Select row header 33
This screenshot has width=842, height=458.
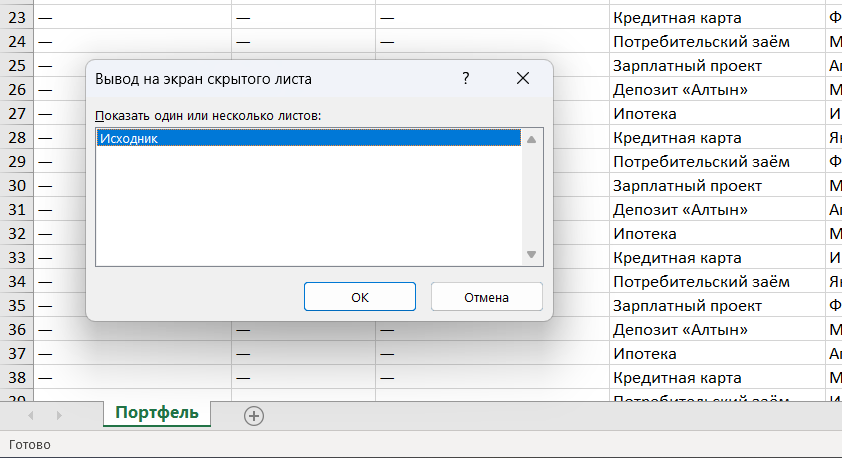click(x=17, y=258)
